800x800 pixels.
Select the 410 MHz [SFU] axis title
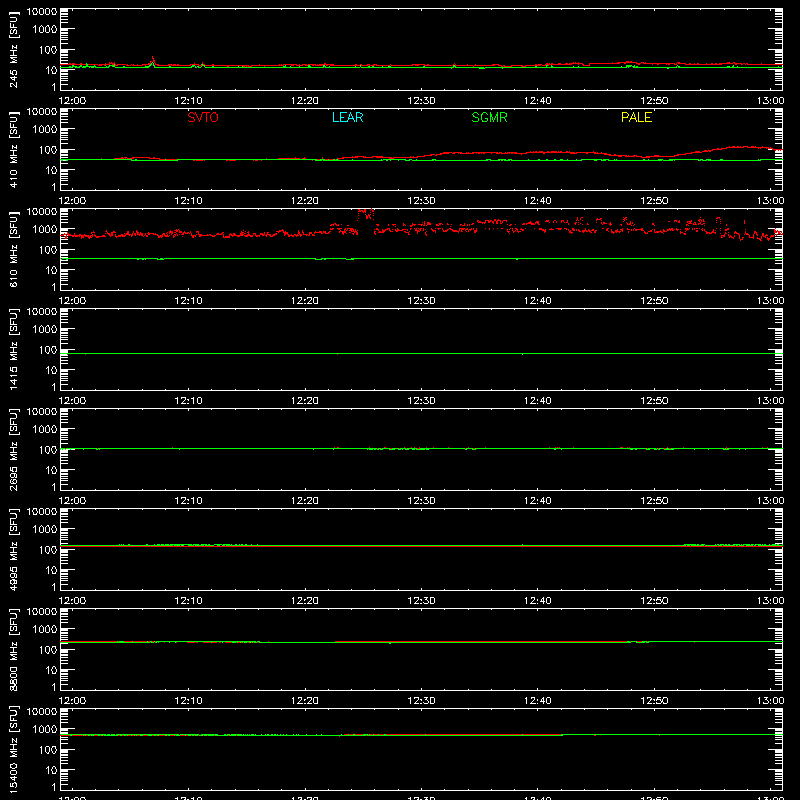[13, 149]
